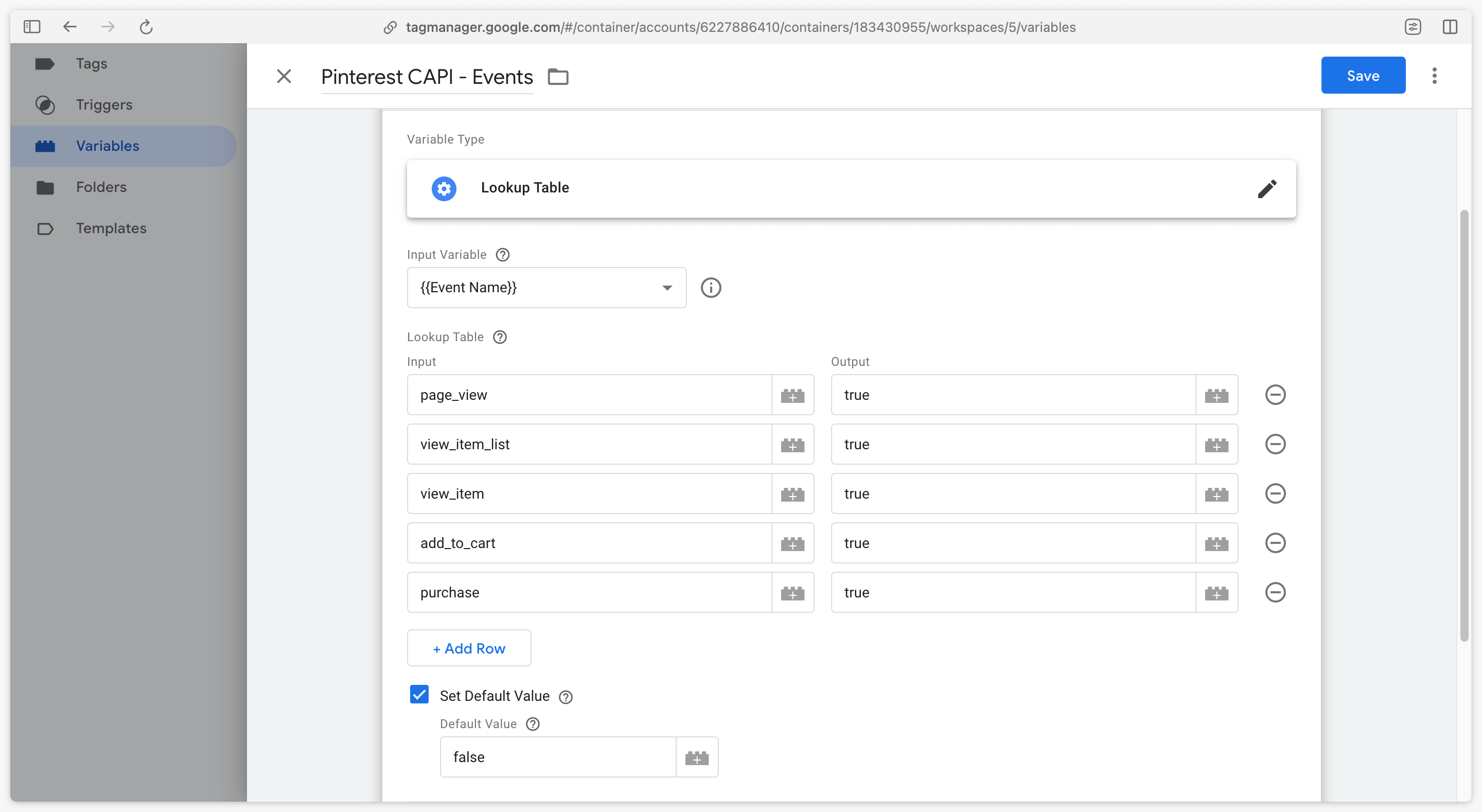Viewport: 1482px width, 812px height.
Task: Insert variable into add_to_cart input field
Action: [793, 543]
